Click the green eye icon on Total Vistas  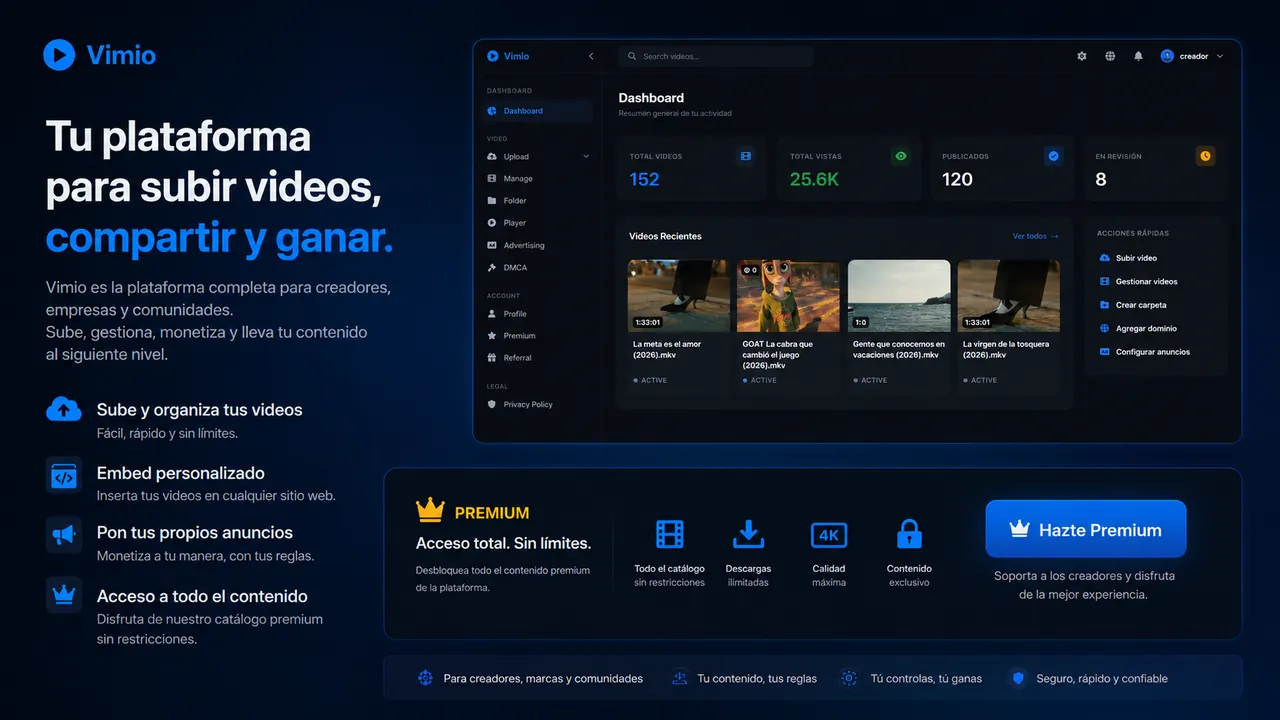pos(901,156)
